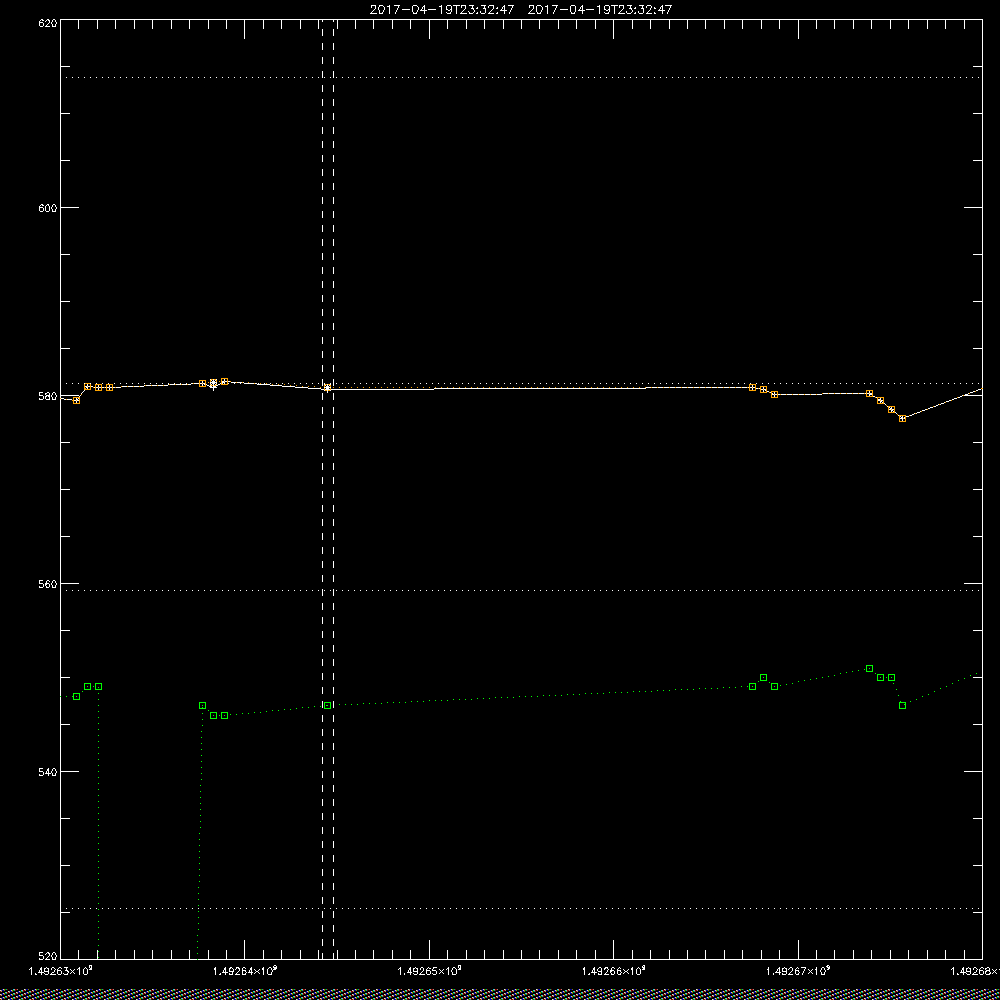Viewport: 1000px width, 1000px height.
Task: Click green marker atop the second dotted rise
Action: [x=202, y=705]
